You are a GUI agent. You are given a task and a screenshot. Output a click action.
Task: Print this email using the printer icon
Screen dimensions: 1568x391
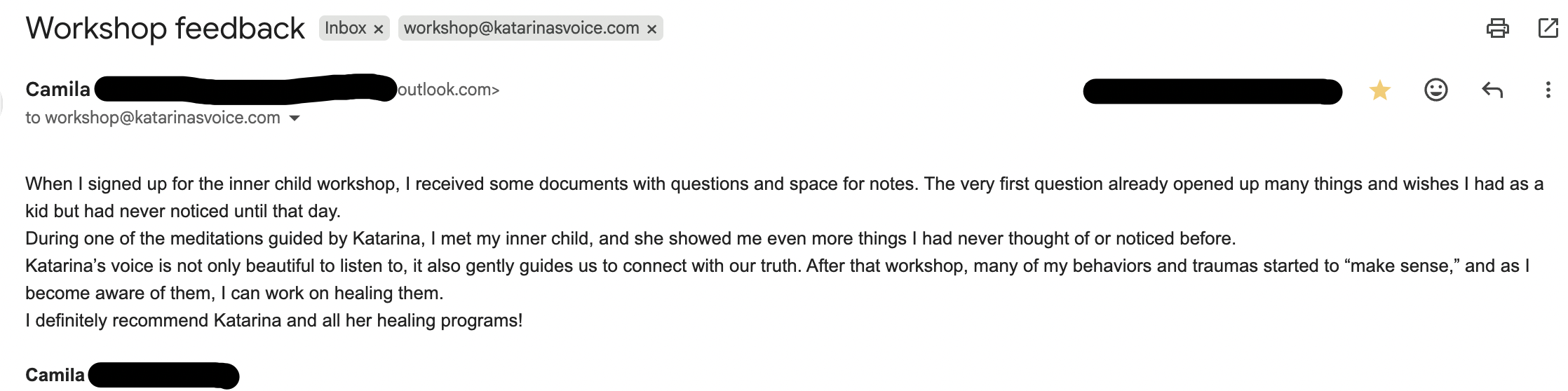(1497, 28)
